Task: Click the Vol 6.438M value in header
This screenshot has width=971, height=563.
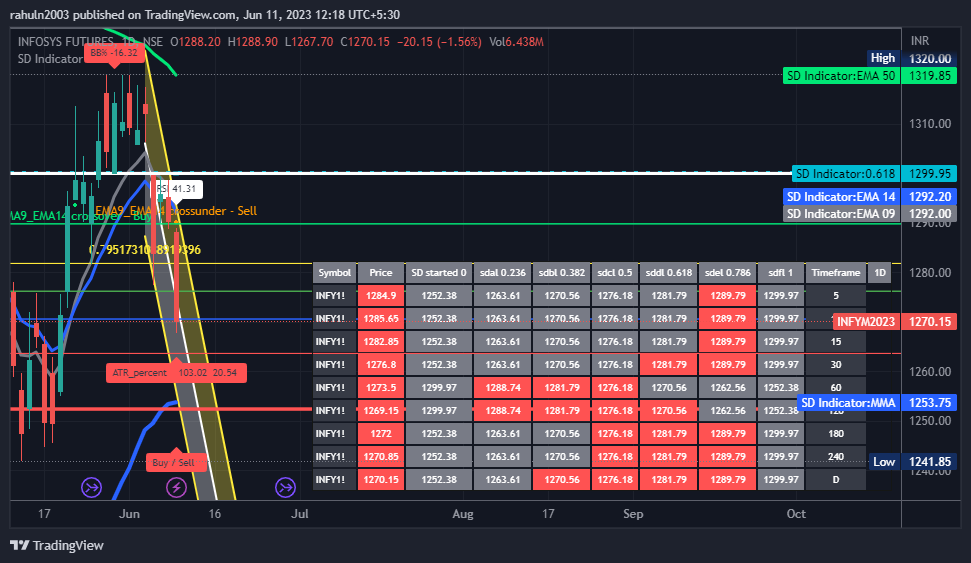Action: (516, 41)
